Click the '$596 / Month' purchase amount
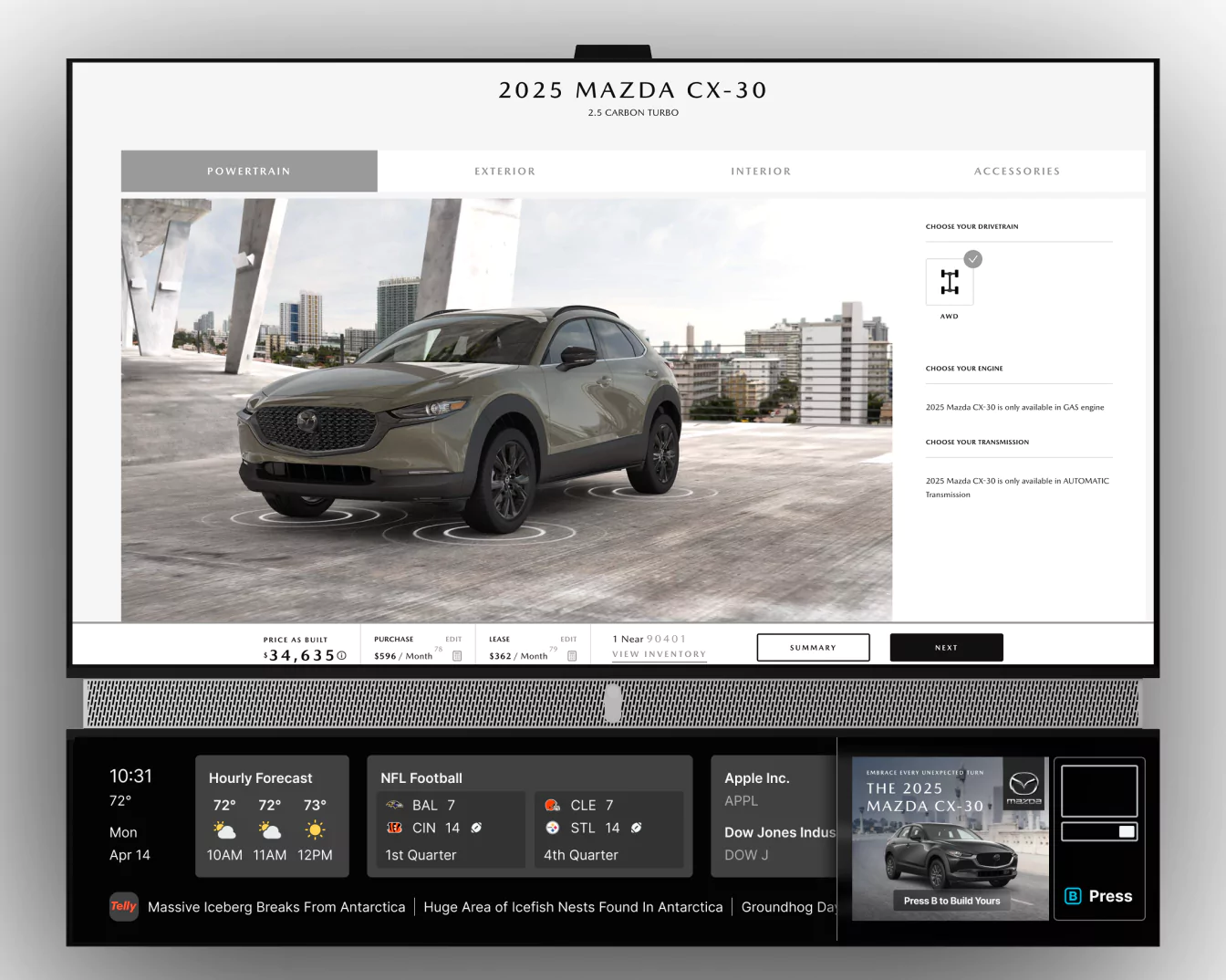The width and height of the screenshot is (1226, 980). [x=403, y=656]
